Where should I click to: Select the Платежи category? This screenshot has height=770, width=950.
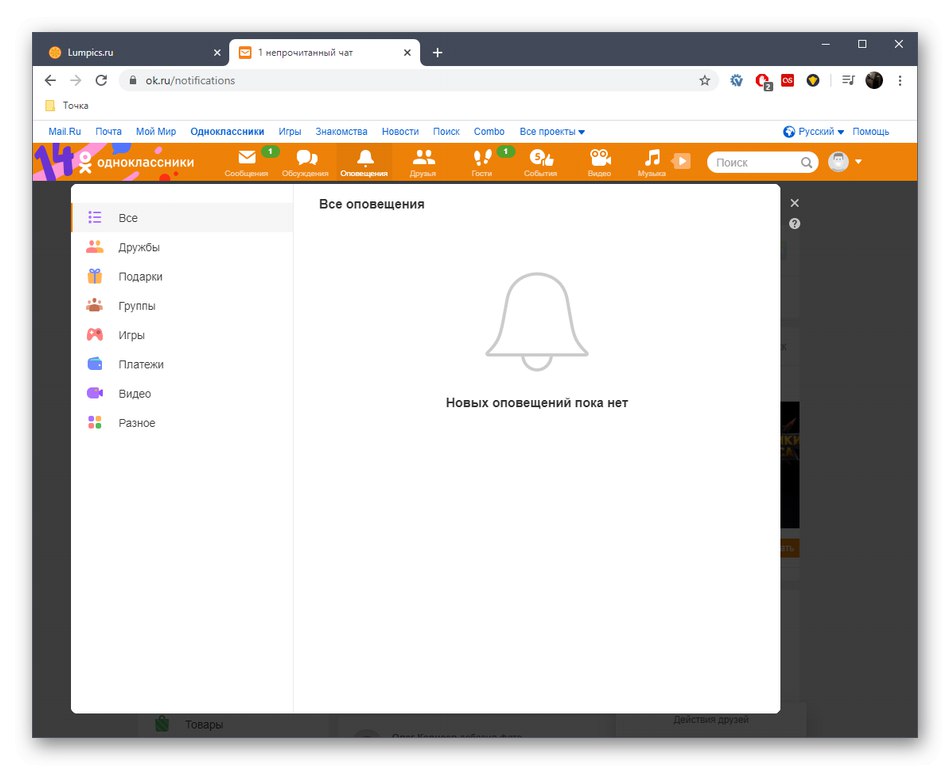pos(182,364)
